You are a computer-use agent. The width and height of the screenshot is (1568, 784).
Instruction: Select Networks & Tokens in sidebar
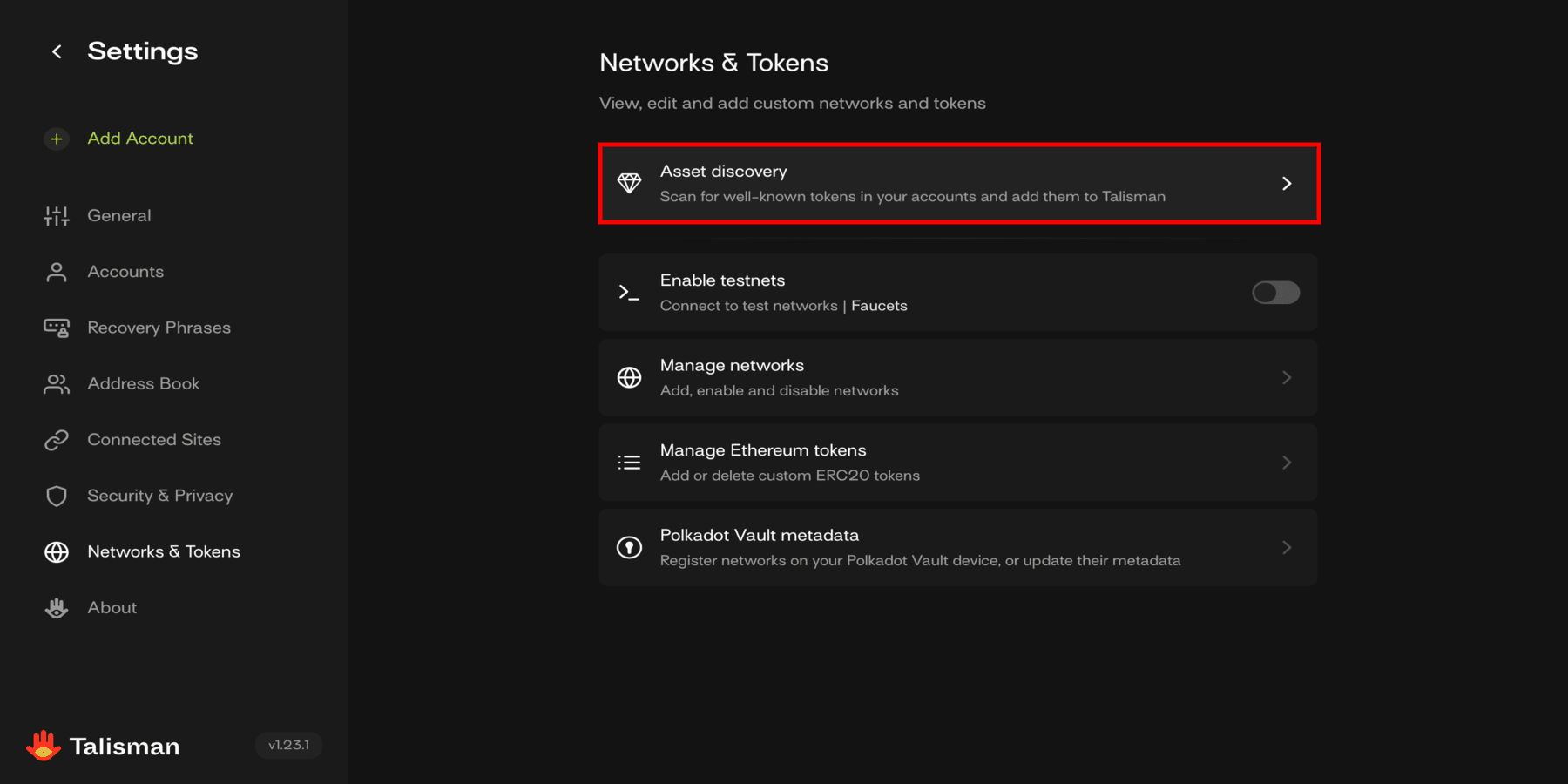click(164, 552)
